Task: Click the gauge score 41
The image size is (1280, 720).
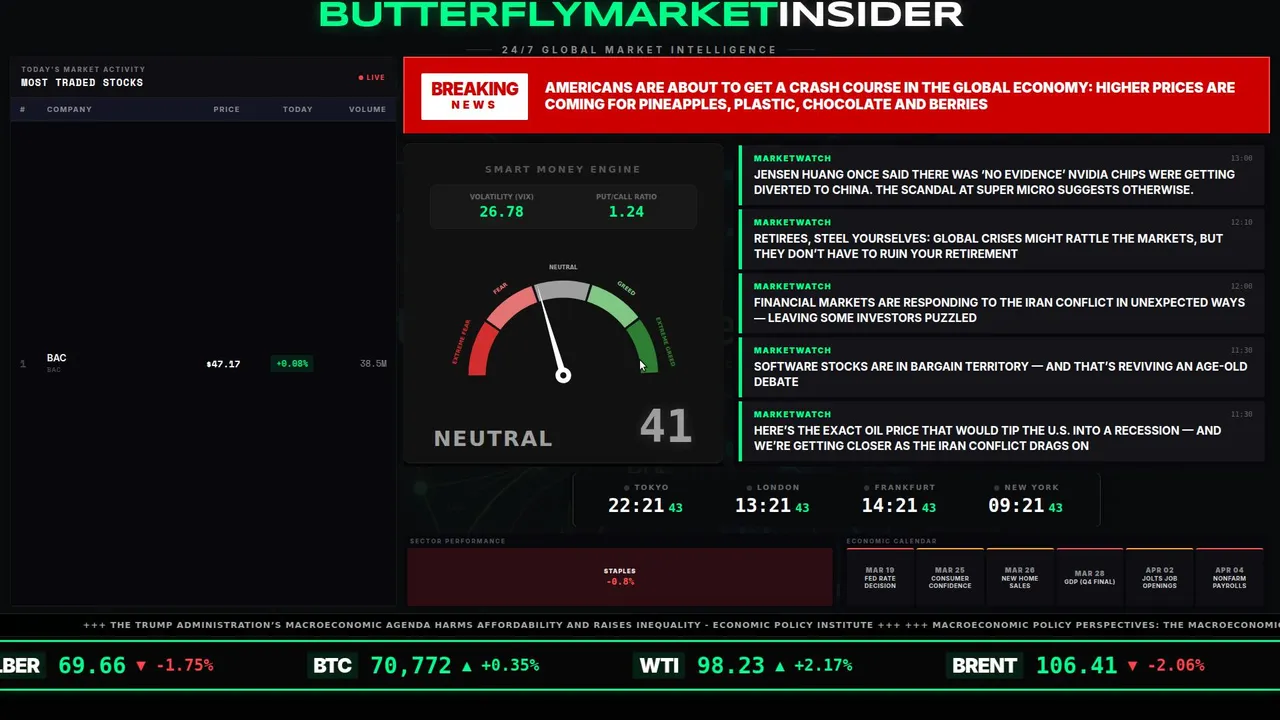Action: click(x=665, y=427)
